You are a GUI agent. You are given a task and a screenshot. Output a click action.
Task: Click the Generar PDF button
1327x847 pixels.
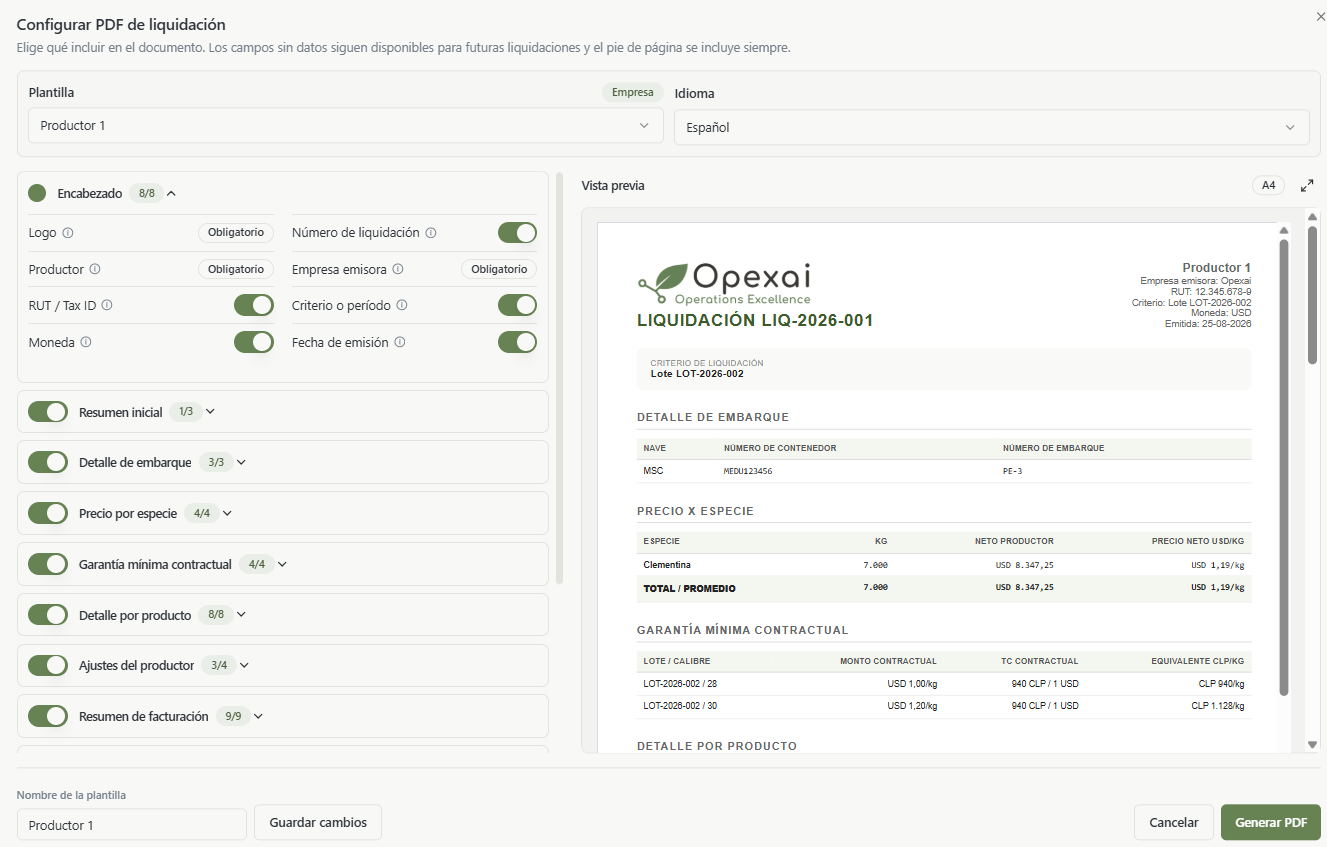coord(1271,823)
